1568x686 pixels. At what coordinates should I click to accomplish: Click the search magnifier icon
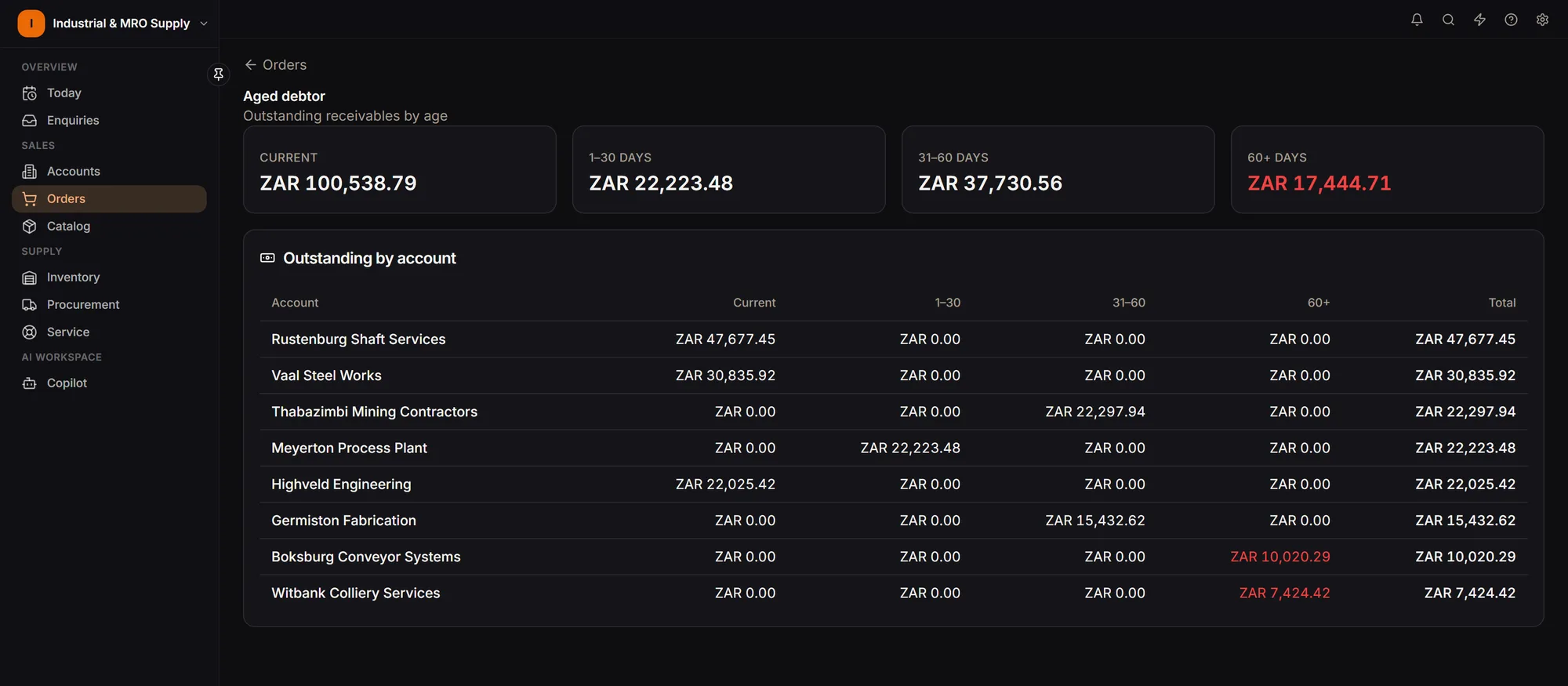1448,20
